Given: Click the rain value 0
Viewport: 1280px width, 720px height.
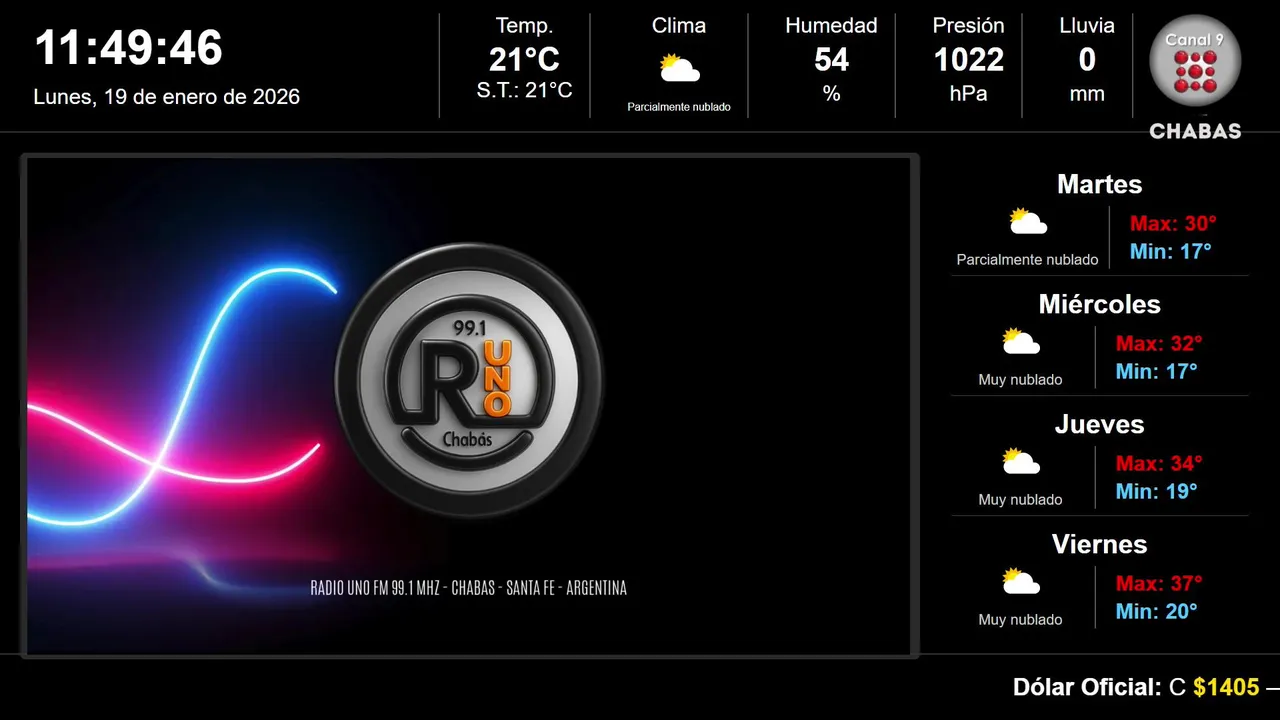Looking at the screenshot, I should (1087, 60).
